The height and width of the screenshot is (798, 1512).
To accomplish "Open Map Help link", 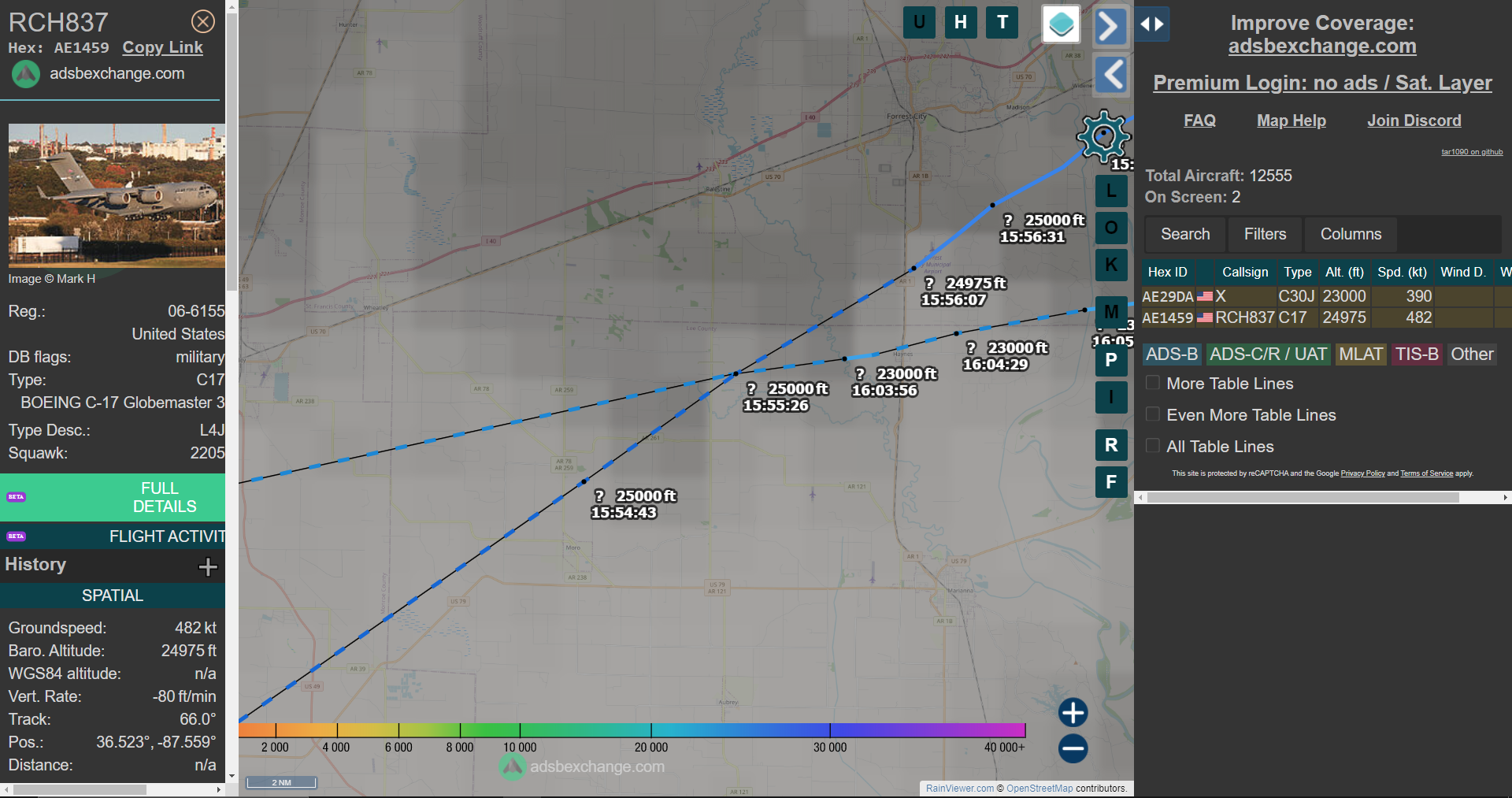I will tap(1291, 121).
